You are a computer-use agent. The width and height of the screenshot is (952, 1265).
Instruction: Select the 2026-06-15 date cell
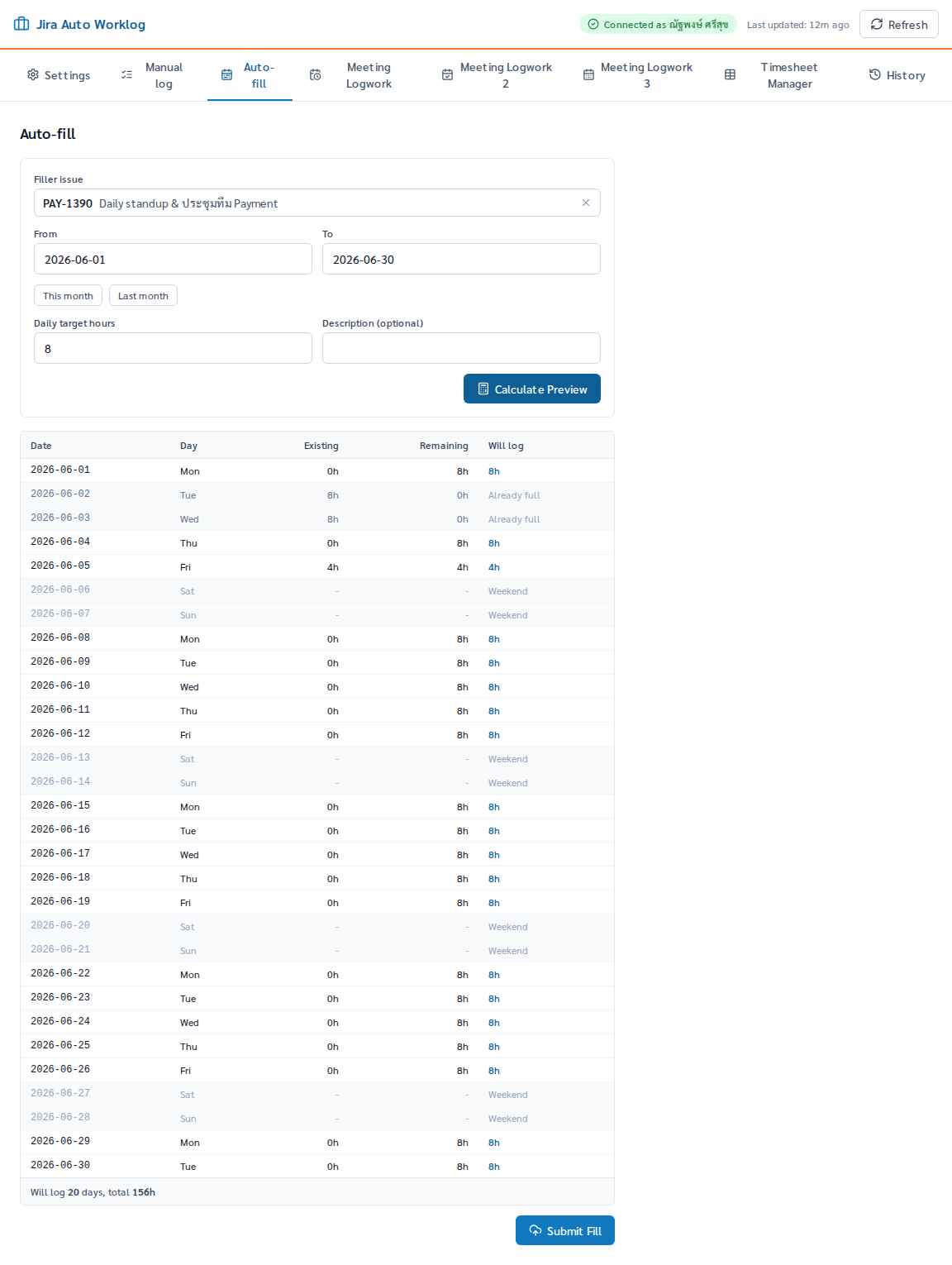60,805
